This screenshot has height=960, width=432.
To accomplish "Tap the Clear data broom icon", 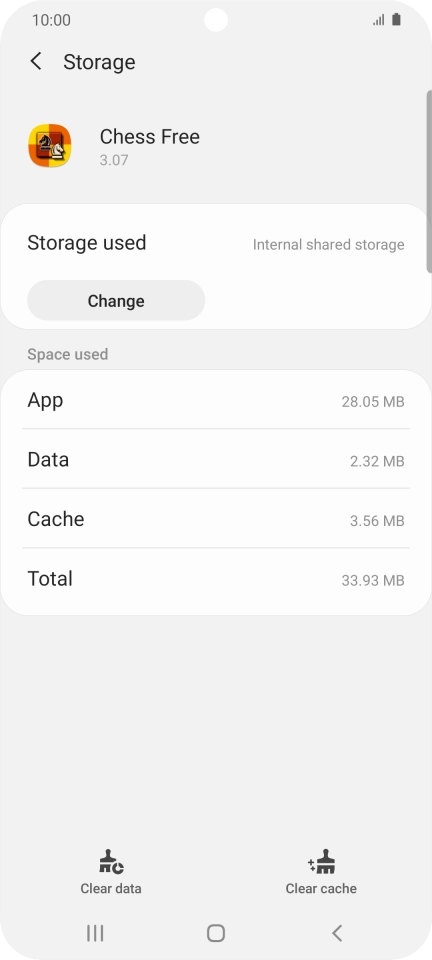I will click(111, 861).
